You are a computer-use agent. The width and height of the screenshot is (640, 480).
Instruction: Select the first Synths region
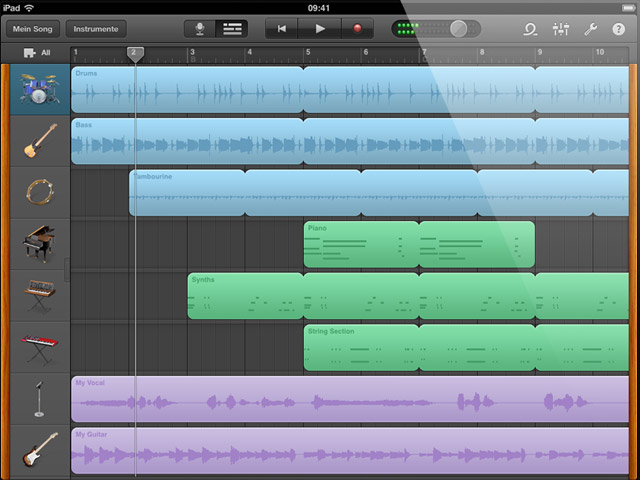point(245,296)
